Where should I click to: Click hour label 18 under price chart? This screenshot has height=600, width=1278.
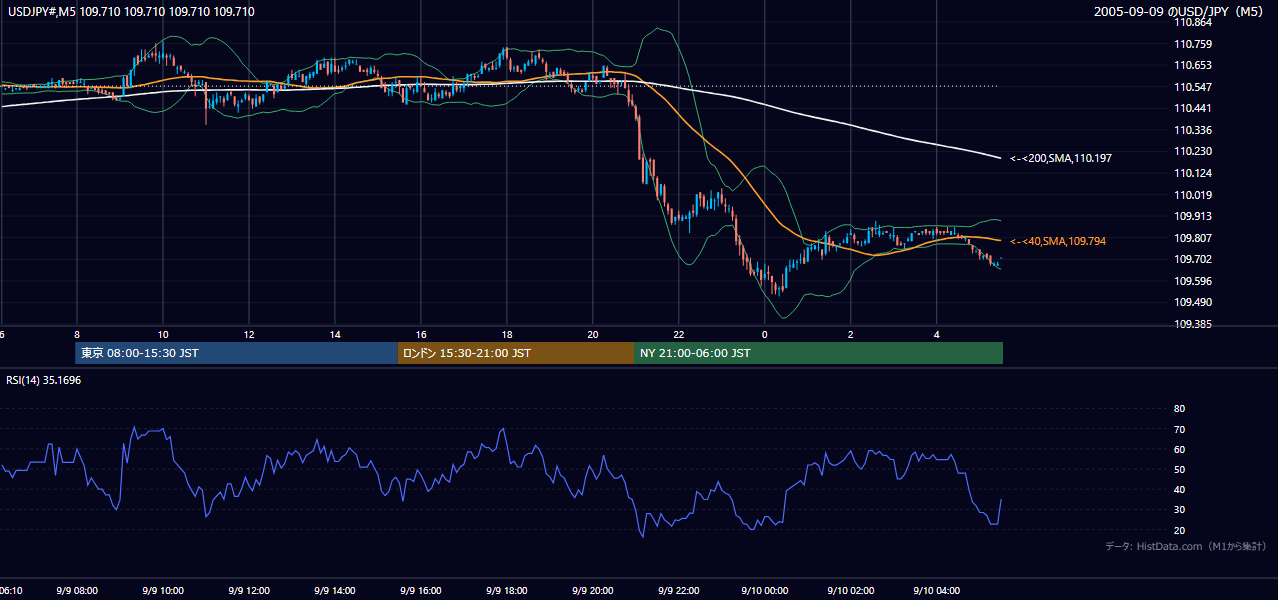(507, 334)
